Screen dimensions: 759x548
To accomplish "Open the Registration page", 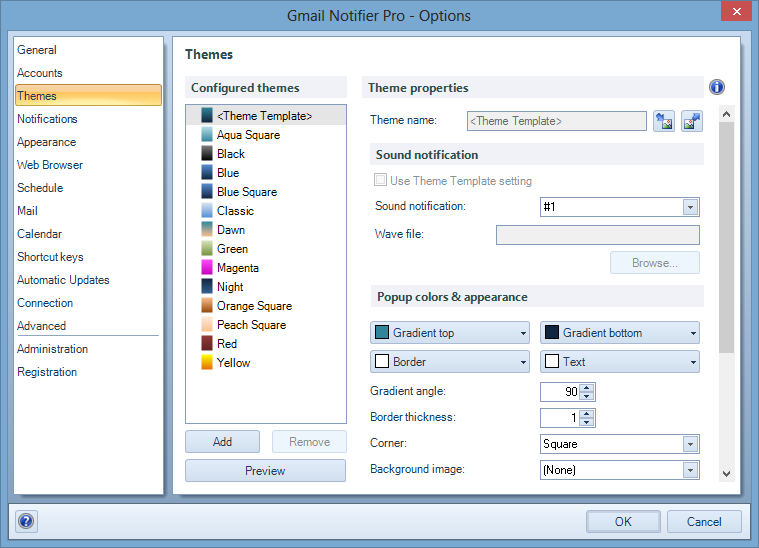I will tap(47, 372).
